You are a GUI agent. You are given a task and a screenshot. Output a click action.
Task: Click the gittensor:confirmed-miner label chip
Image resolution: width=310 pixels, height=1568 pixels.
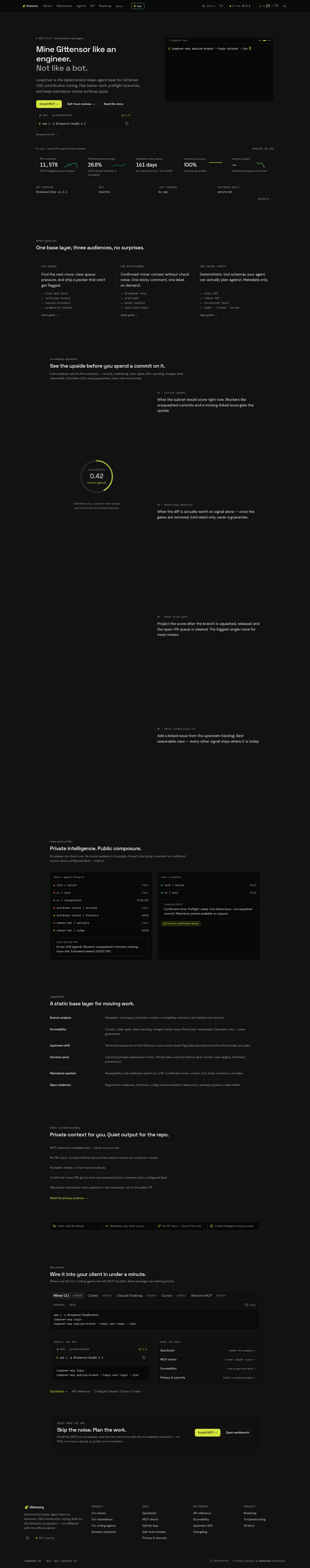coord(181,923)
